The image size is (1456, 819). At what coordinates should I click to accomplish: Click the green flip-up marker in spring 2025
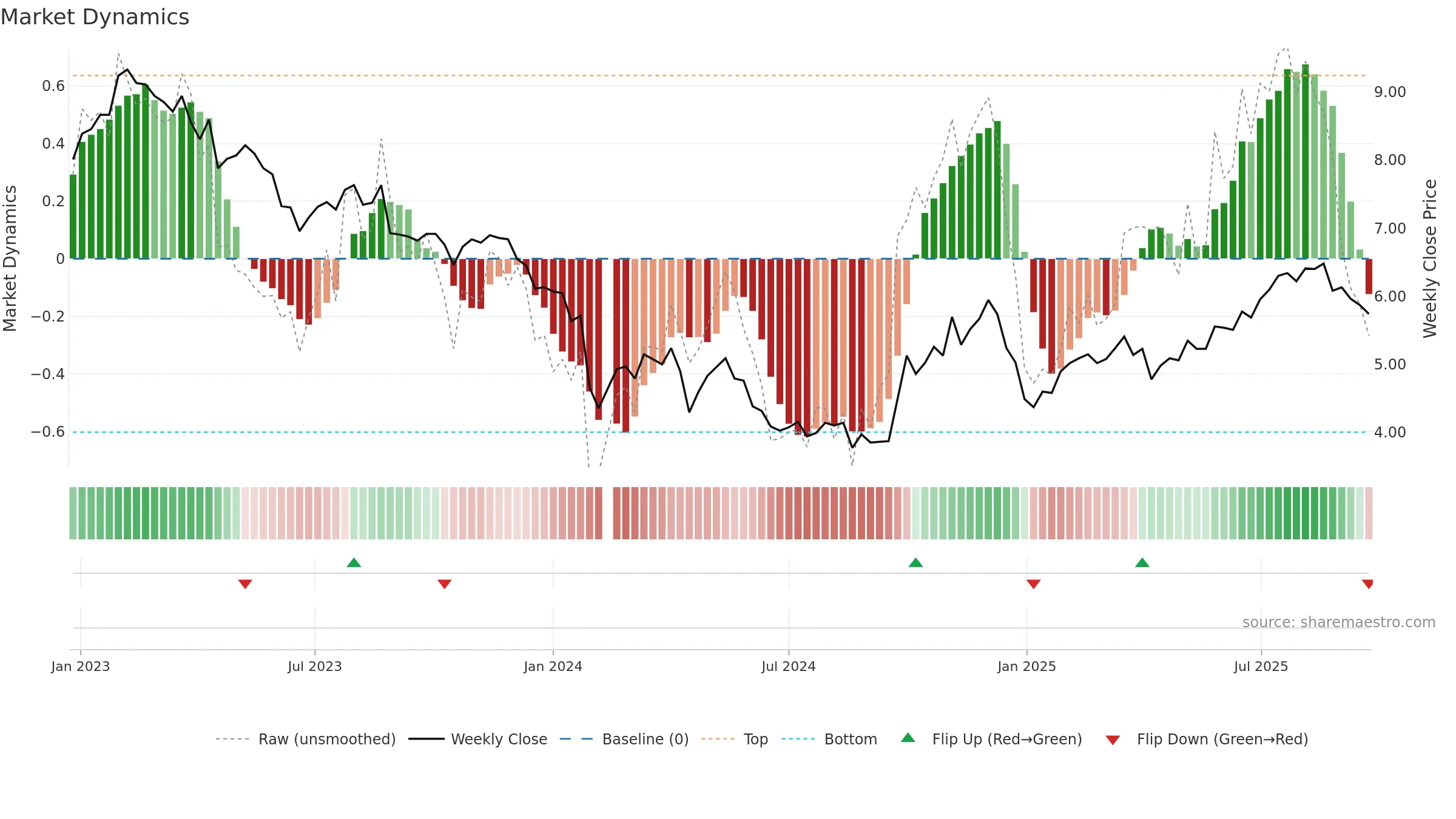1142,562
